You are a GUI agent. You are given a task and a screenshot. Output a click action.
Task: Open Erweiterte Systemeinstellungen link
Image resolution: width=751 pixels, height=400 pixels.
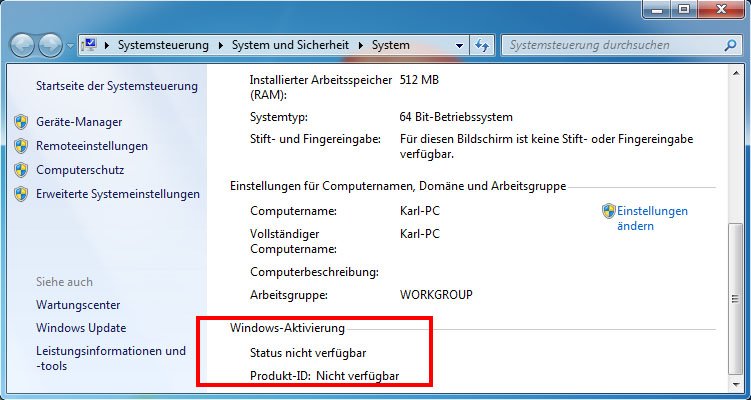click(118, 194)
